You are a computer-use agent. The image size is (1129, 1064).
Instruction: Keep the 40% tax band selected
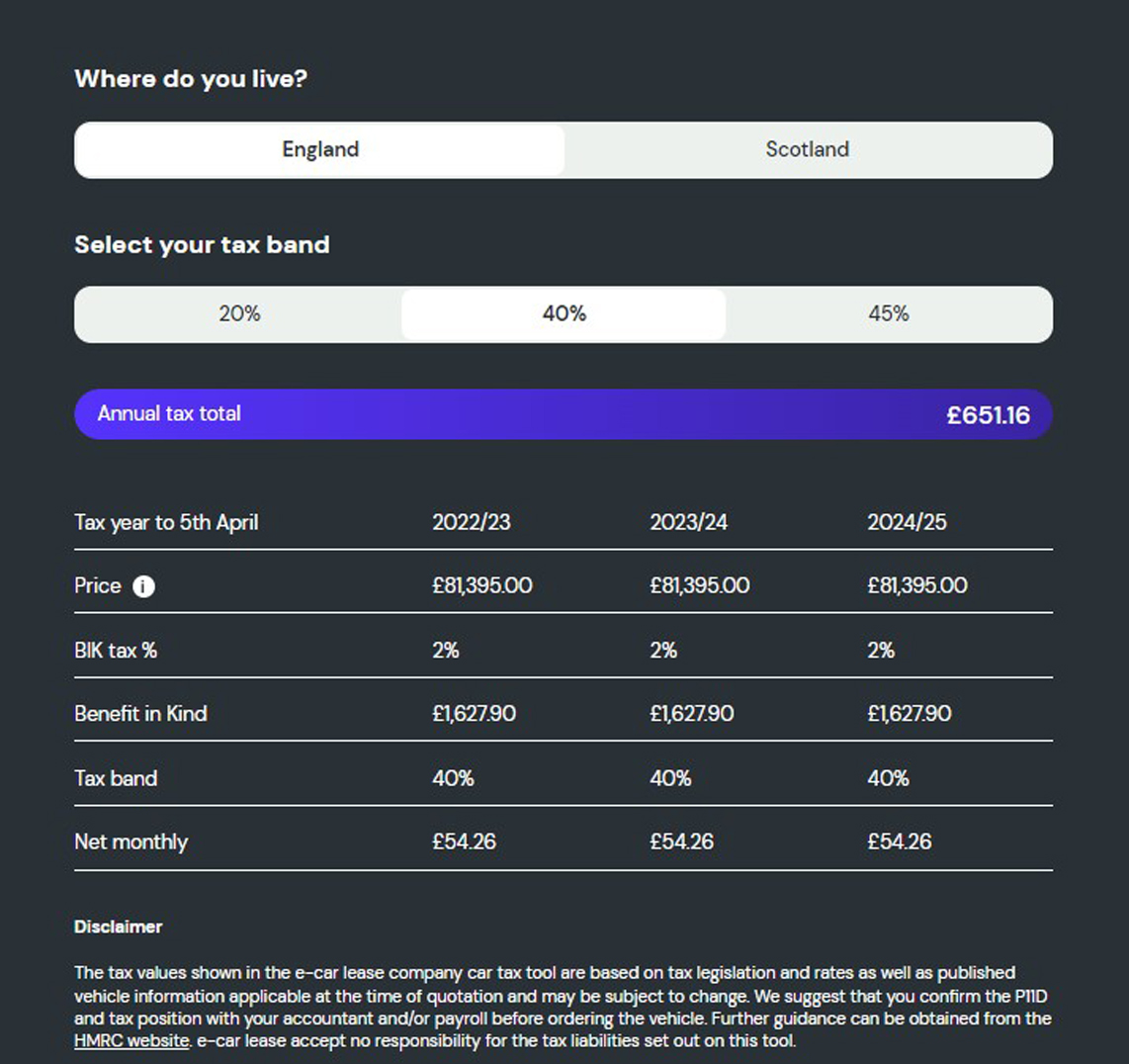(x=563, y=313)
